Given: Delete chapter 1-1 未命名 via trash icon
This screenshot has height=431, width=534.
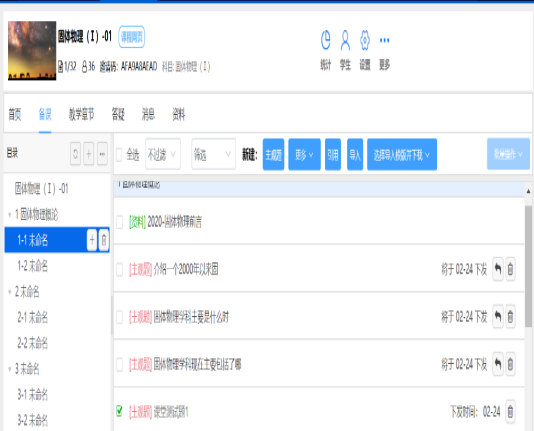Looking at the screenshot, I should pyautogui.click(x=104, y=240).
